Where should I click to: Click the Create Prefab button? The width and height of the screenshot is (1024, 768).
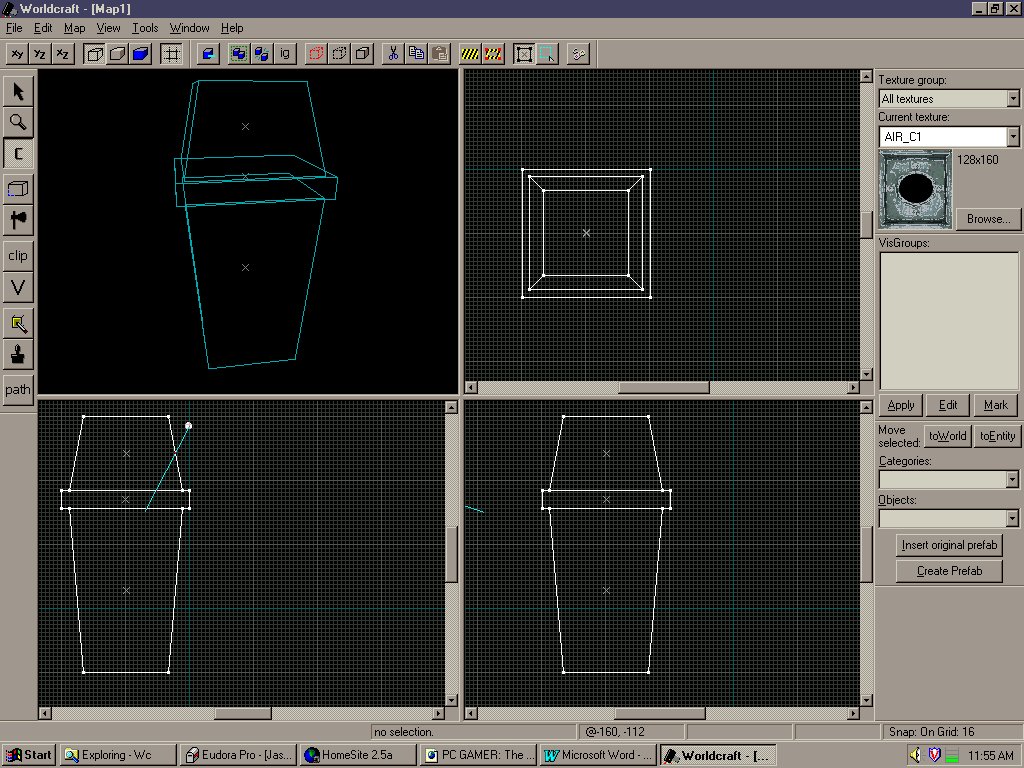[949, 571]
